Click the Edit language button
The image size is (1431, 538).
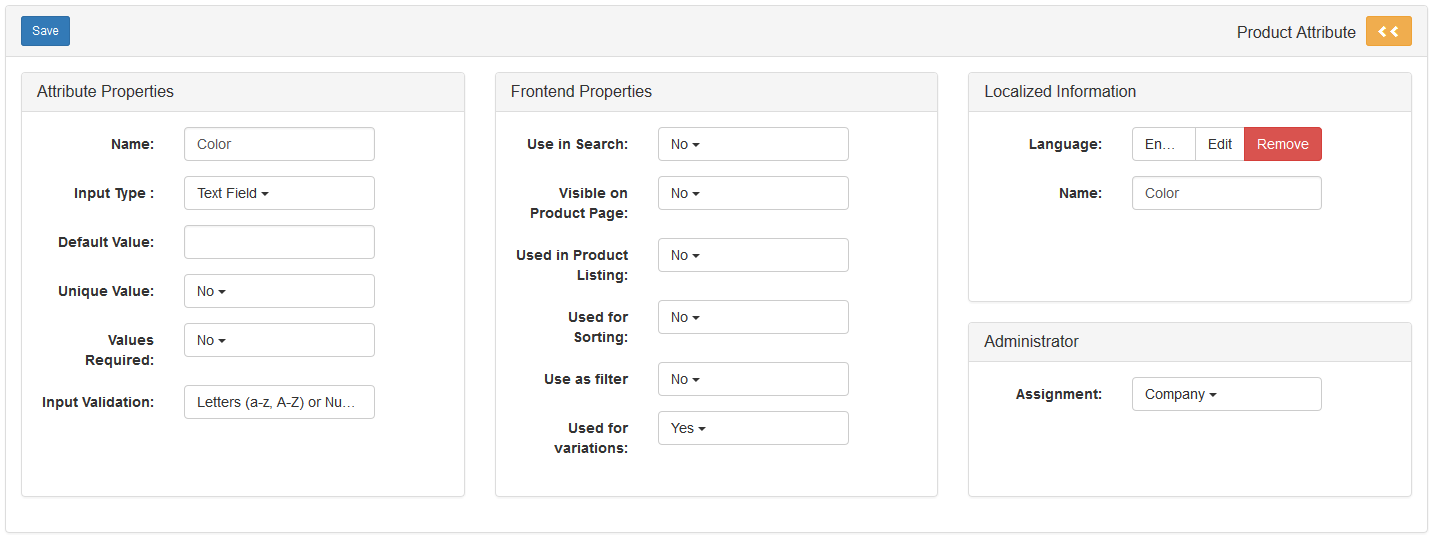tap(1219, 144)
